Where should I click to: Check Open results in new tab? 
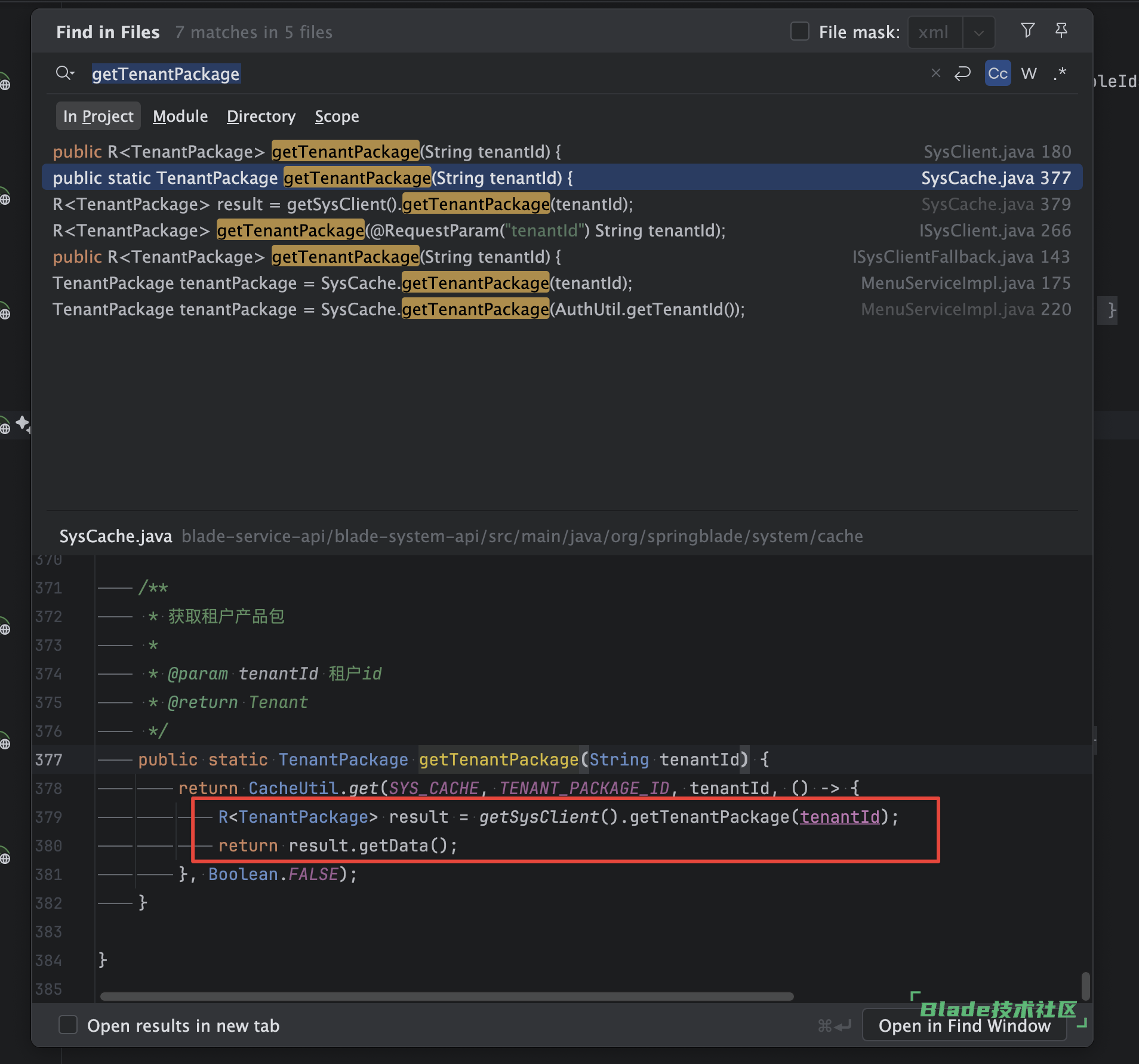(x=69, y=1025)
